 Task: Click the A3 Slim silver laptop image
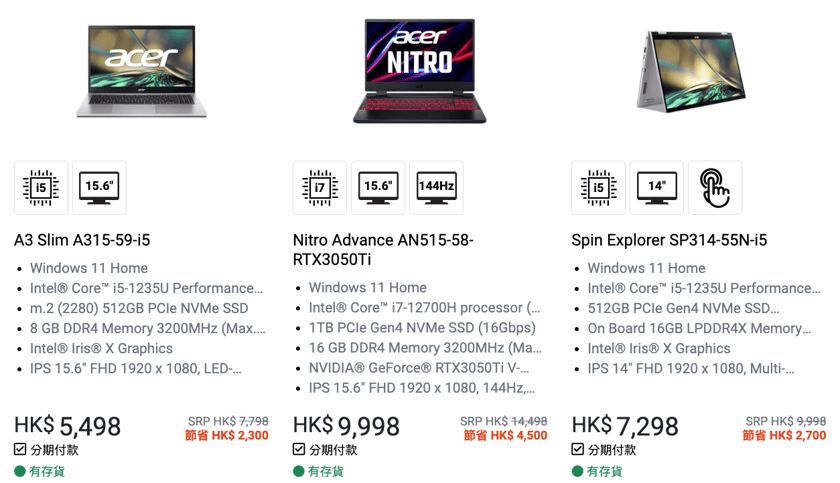click(141, 71)
